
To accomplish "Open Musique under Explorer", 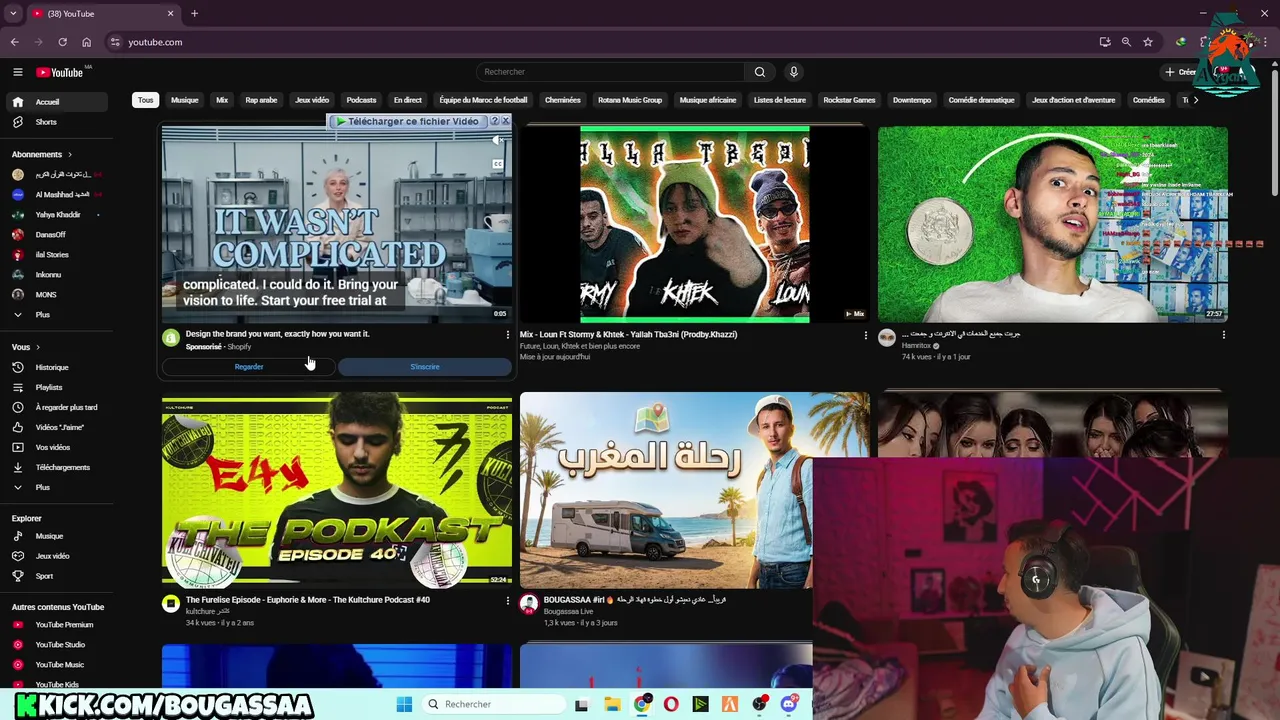I will pyautogui.click(x=56, y=536).
